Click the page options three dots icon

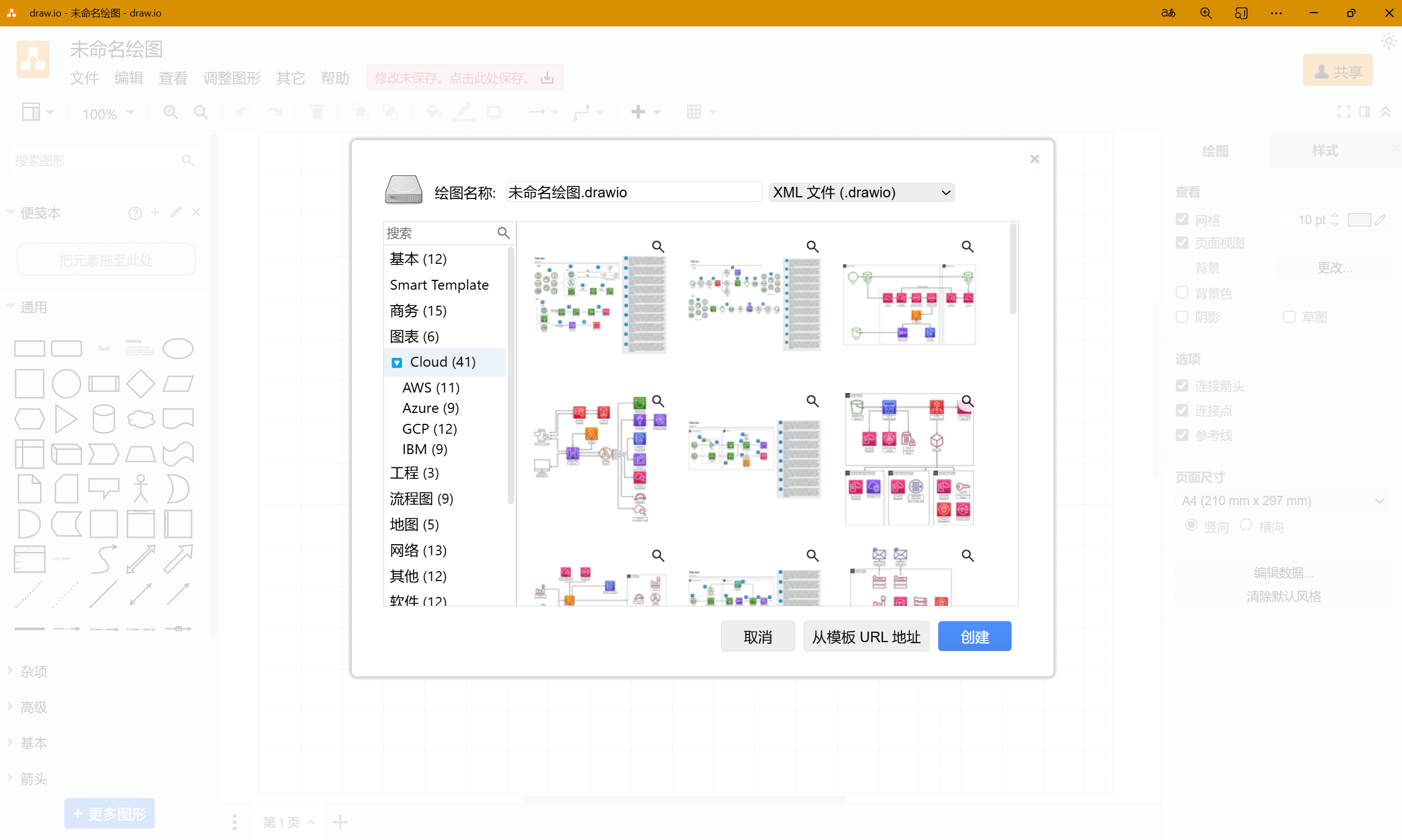[234, 821]
